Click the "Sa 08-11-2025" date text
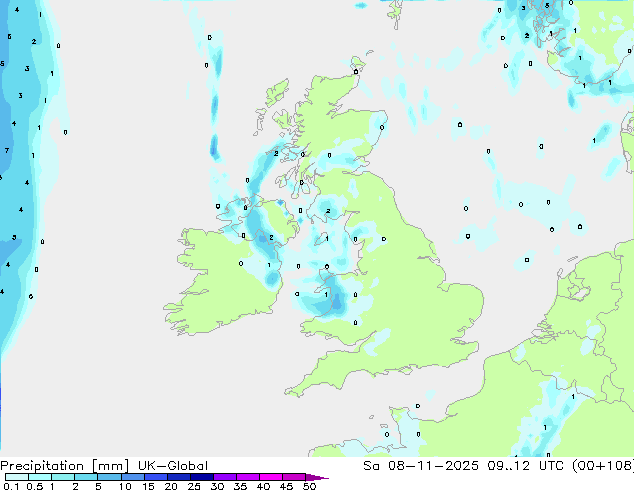The height and width of the screenshot is (490, 634). click(421, 466)
